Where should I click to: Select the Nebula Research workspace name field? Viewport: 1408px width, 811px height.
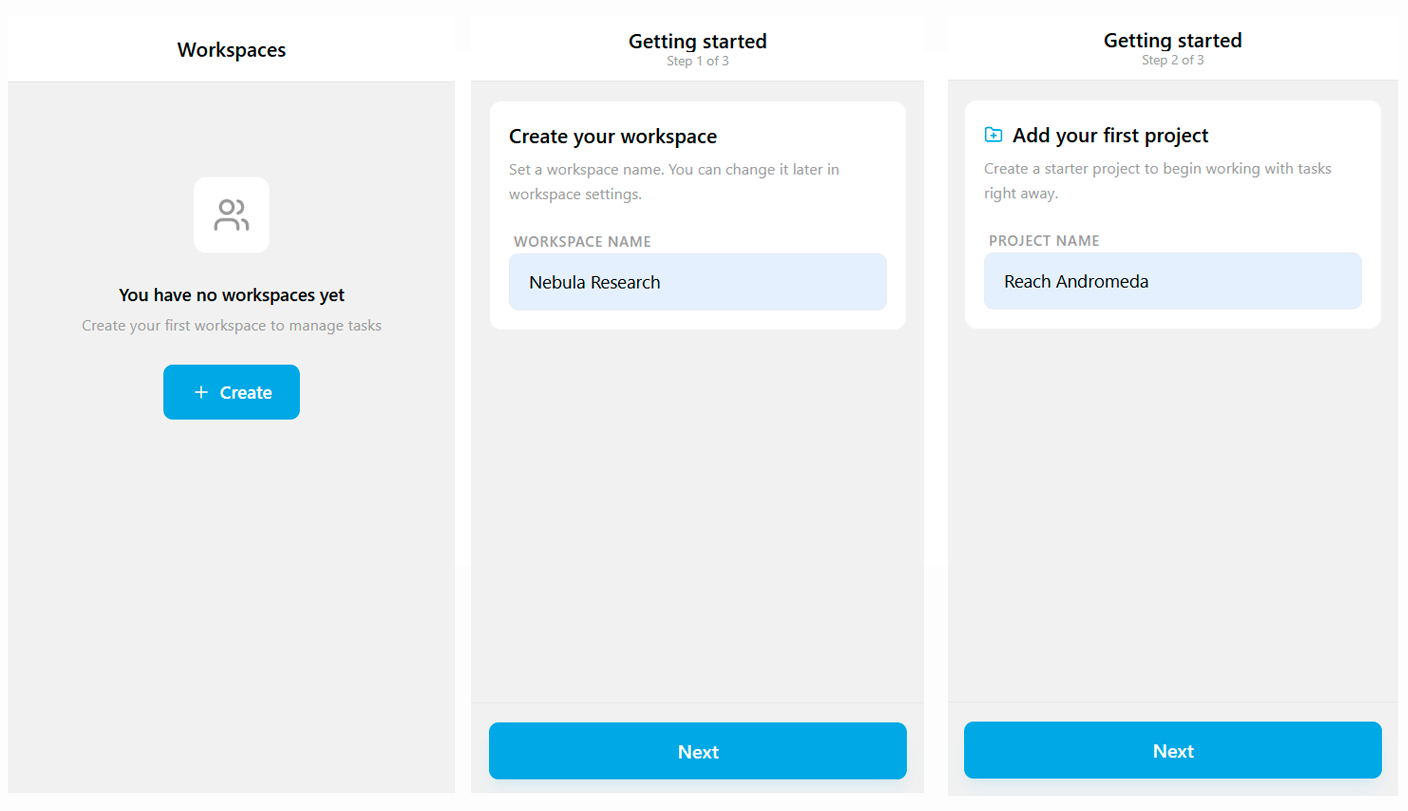point(697,282)
